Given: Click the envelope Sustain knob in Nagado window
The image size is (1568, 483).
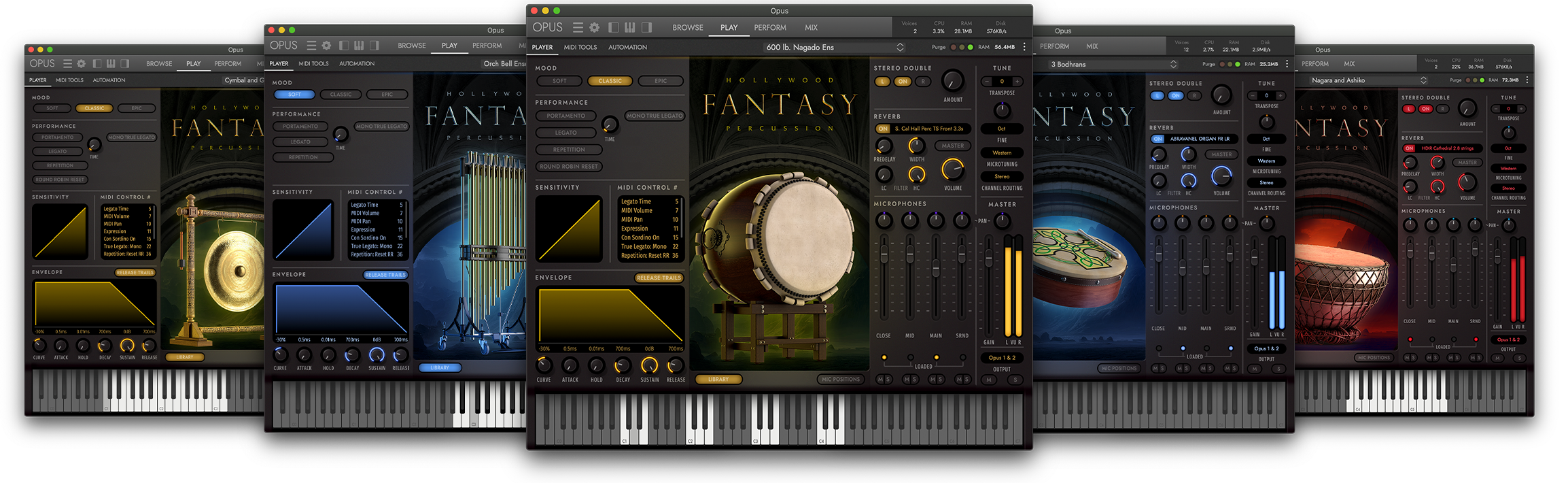Looking at the screenshot, I should pyautogui.click(x=650, y=365).
